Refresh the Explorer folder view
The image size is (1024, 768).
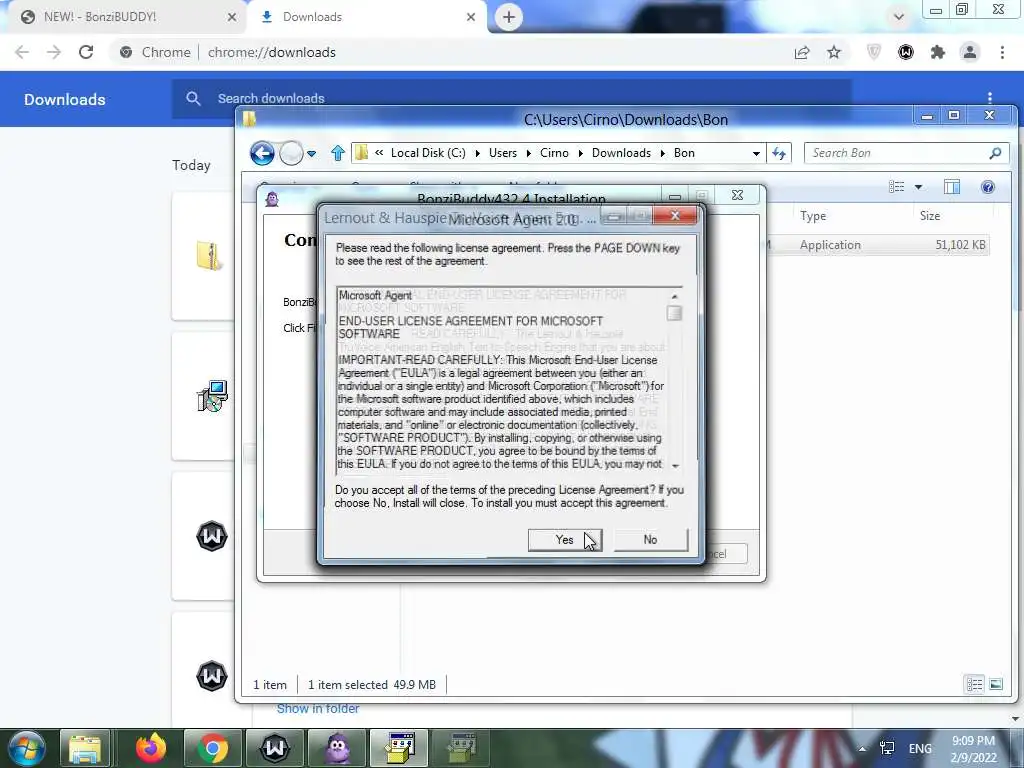(x=779, y=153)
